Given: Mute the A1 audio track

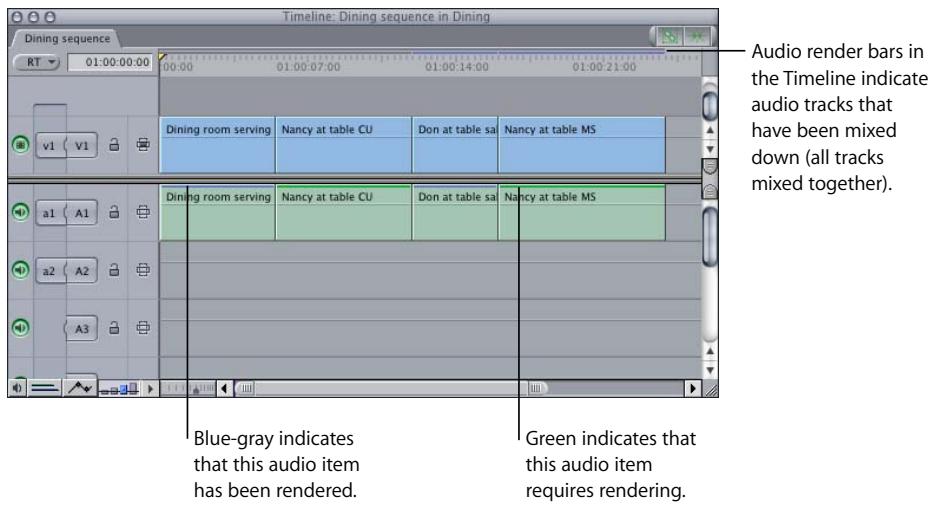Looking at the screenshot, I should (x=20, y=212).
